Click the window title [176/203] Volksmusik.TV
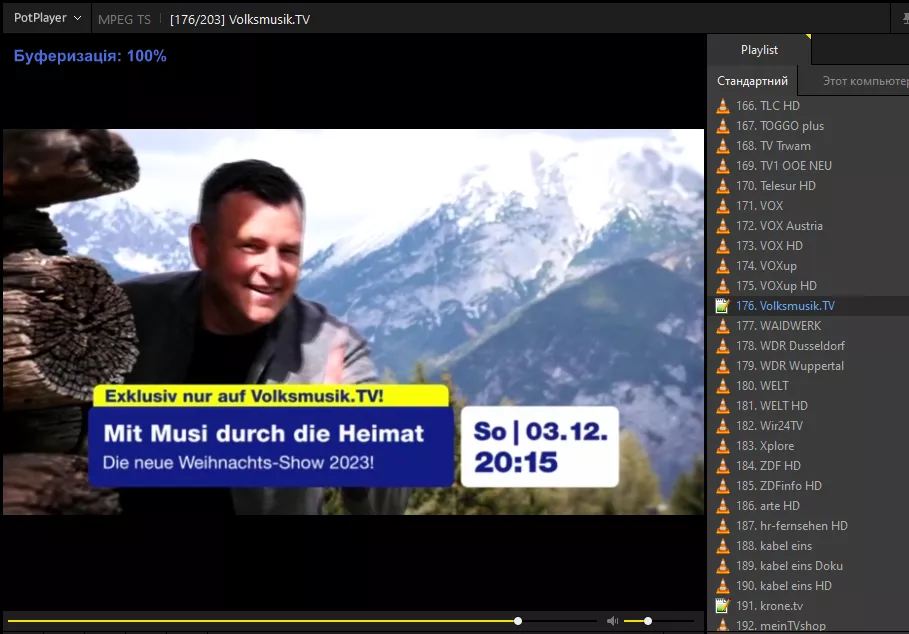 240,20
